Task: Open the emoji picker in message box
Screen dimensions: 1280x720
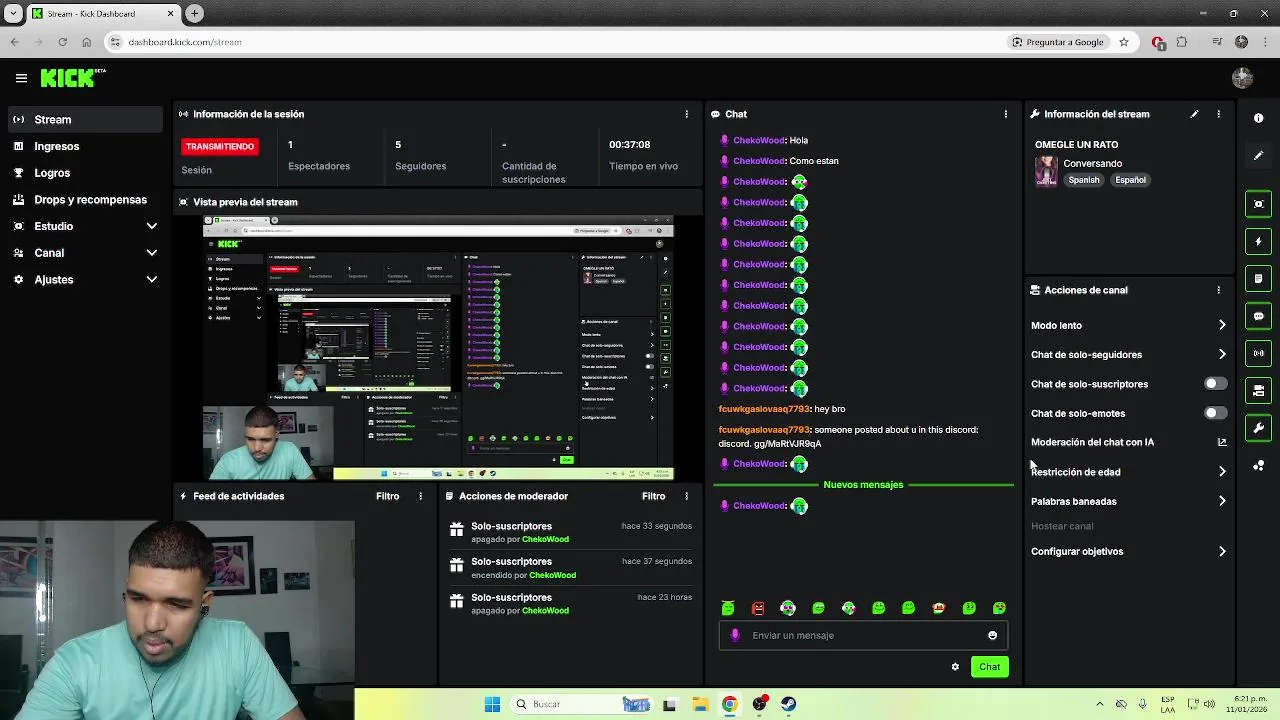Action: [992, 635]
